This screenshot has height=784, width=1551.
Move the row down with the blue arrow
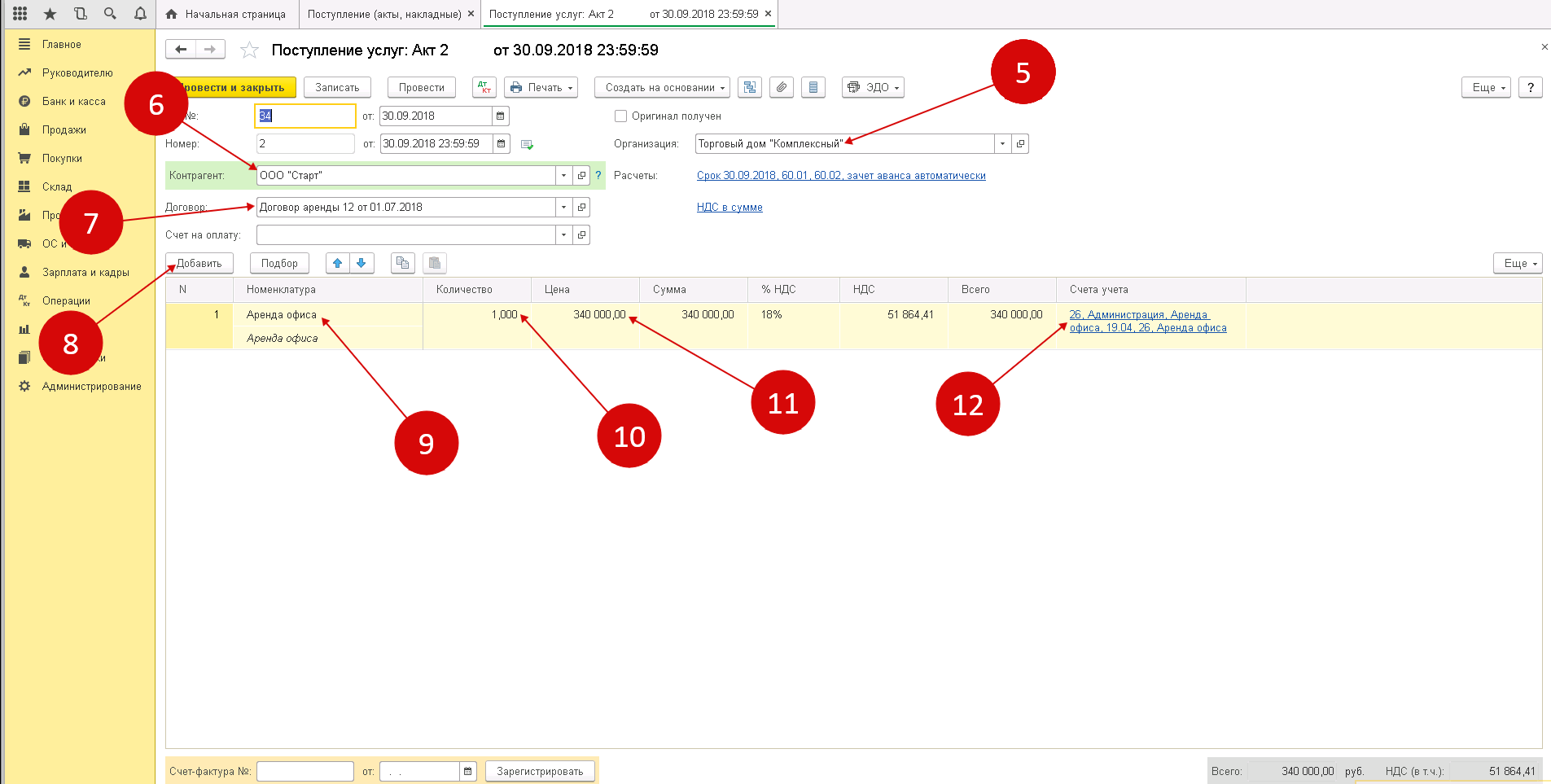click(x=361, y=263)
